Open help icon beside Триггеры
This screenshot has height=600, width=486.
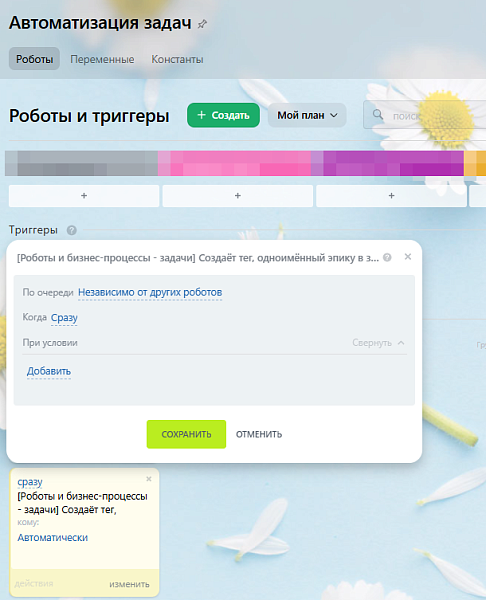(72, 230)
